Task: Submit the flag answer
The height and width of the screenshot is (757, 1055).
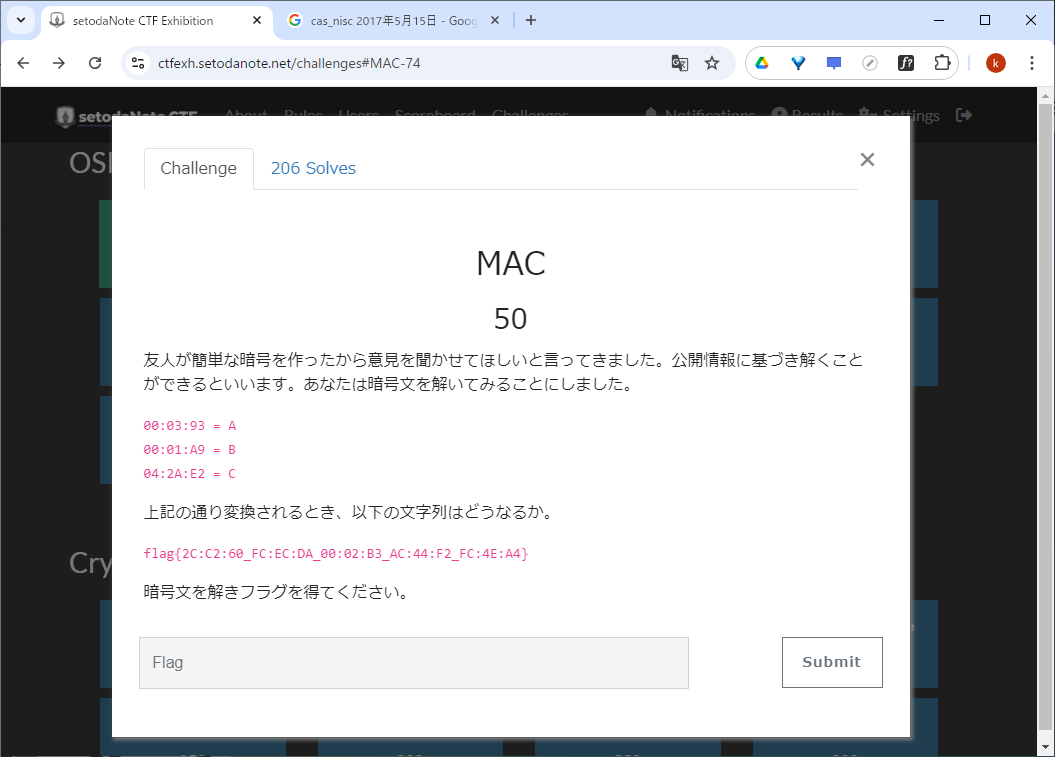Action: (x=832, y=662)
